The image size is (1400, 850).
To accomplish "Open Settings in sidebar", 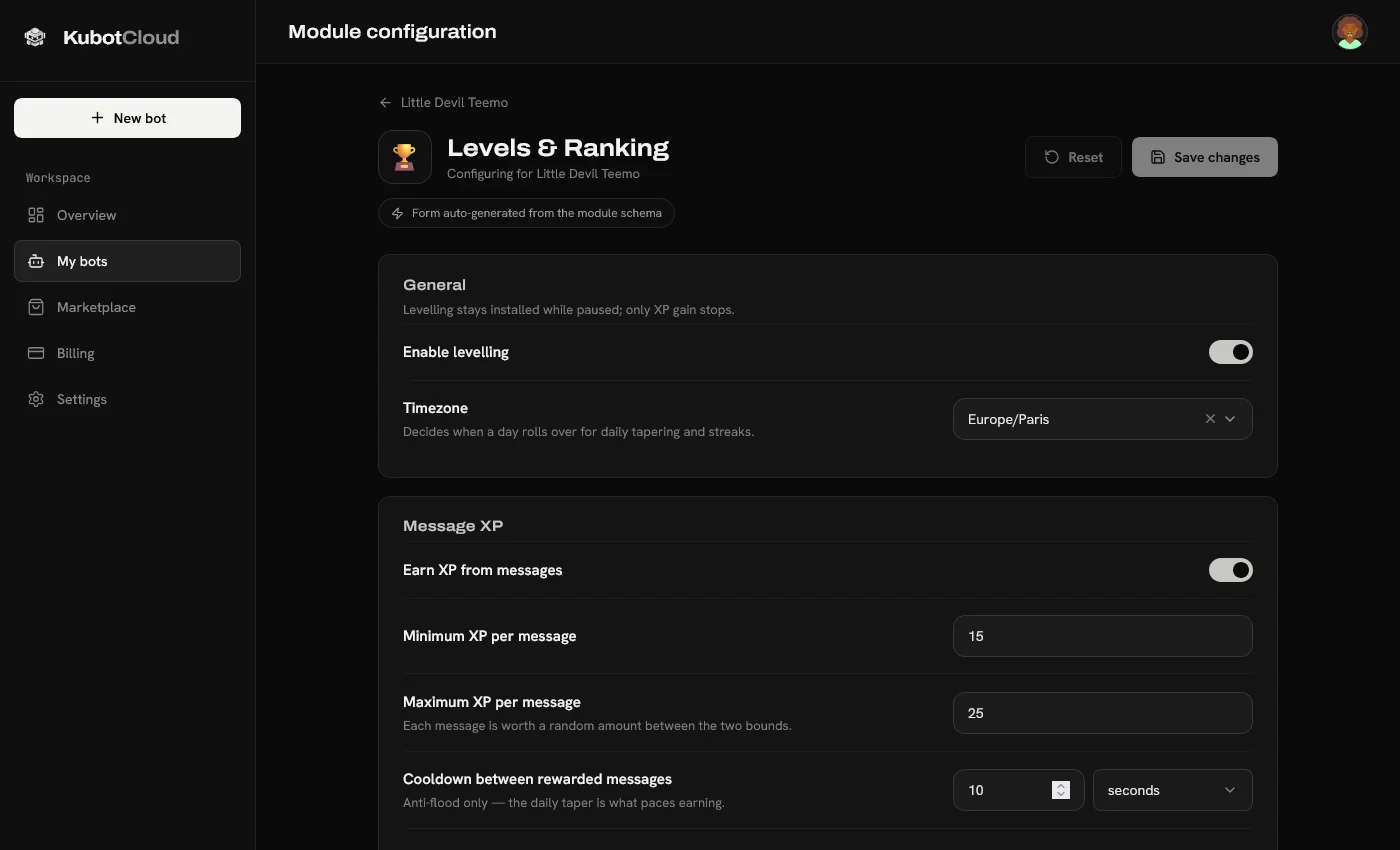I will click(x=127, y=399).
